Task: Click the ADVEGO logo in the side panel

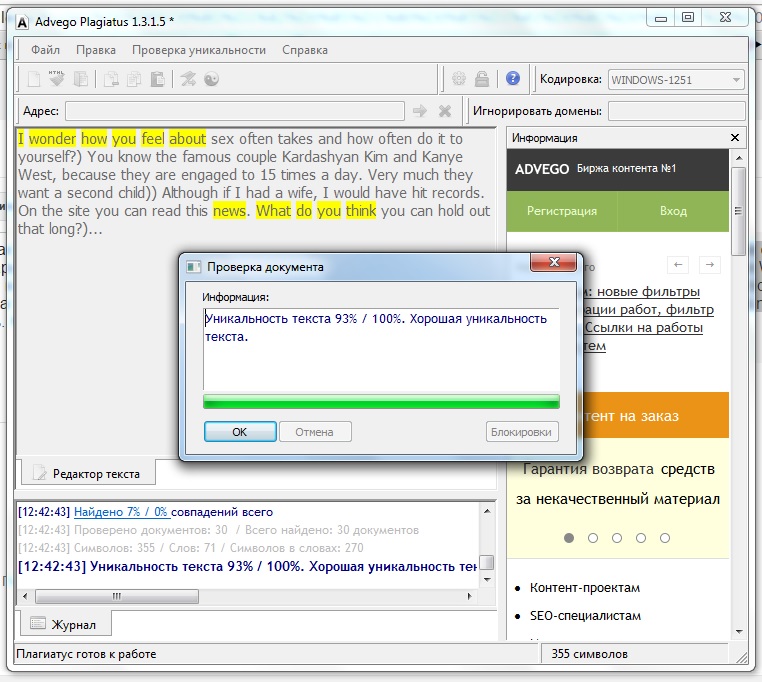Action: pos(542,169)
